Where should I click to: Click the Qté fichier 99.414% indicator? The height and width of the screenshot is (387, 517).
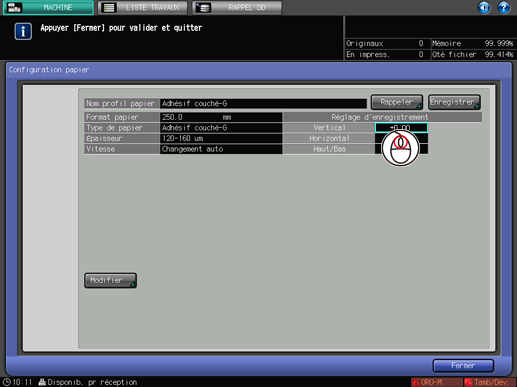point(473,54)
